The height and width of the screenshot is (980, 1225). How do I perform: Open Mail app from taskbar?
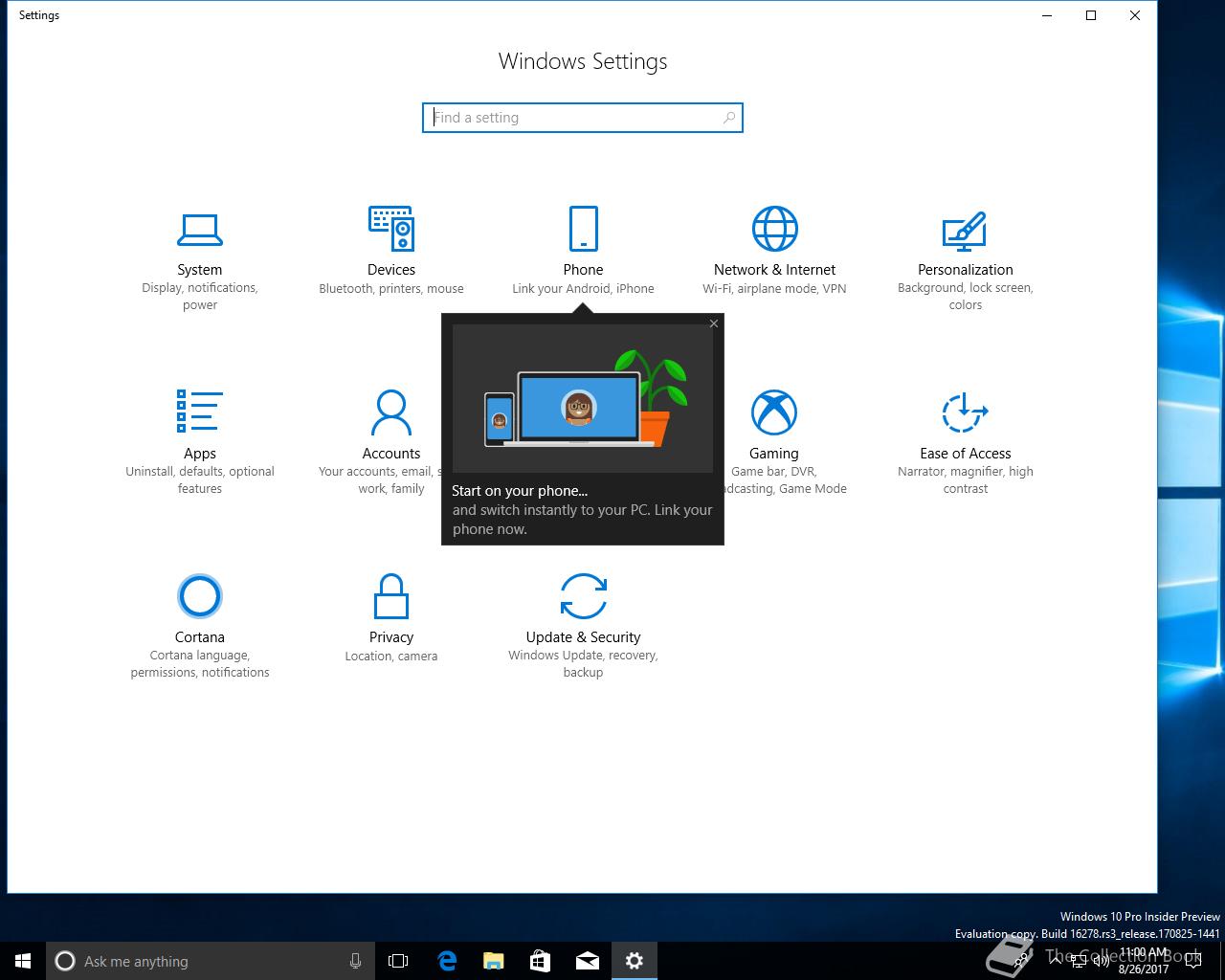[x=588, y=961]
